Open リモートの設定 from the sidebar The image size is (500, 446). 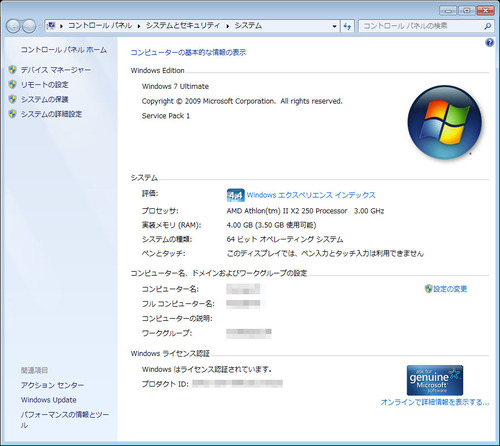point(45,85)
